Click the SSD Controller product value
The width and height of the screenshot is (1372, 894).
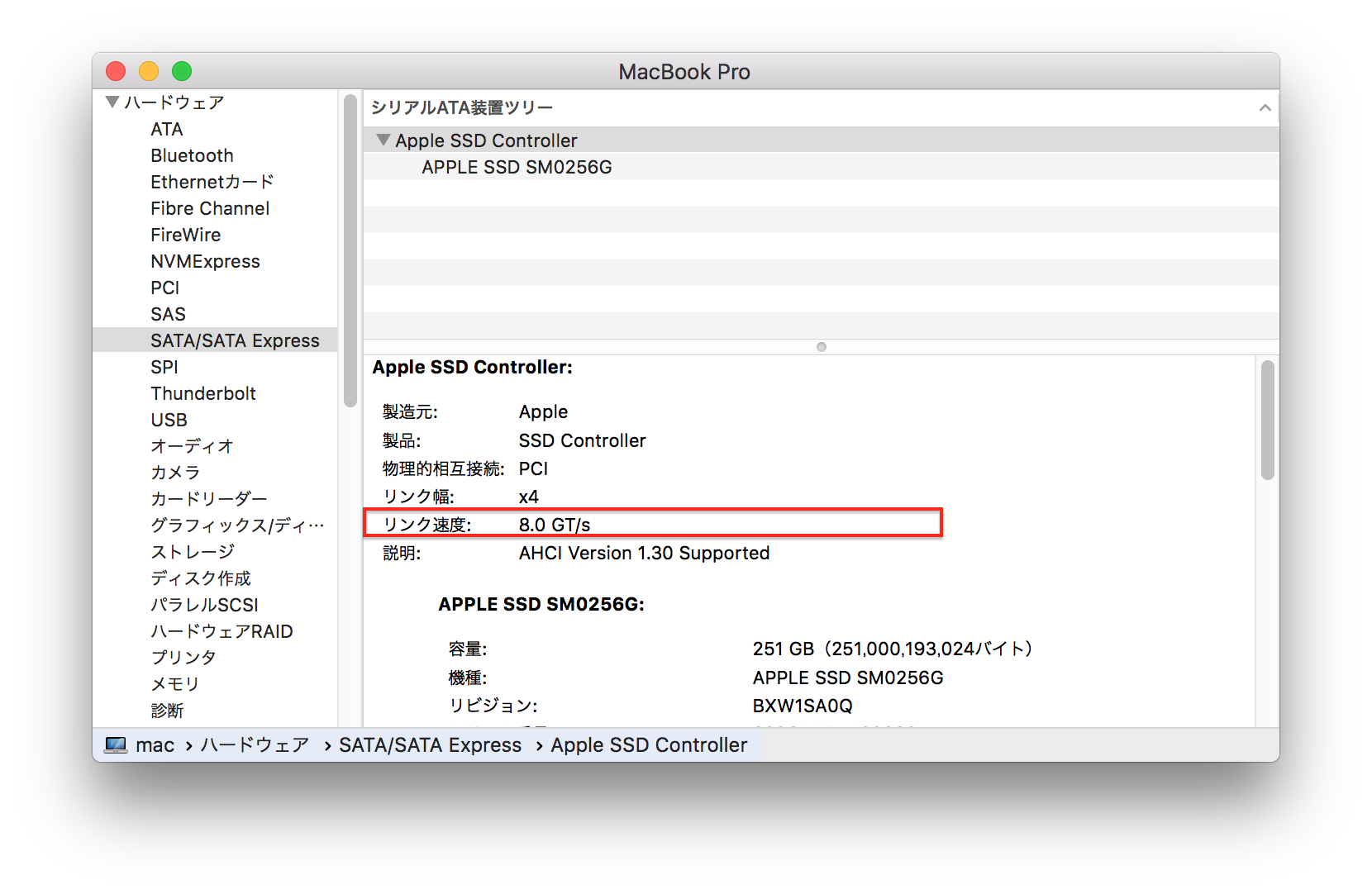tap(582, 440)
